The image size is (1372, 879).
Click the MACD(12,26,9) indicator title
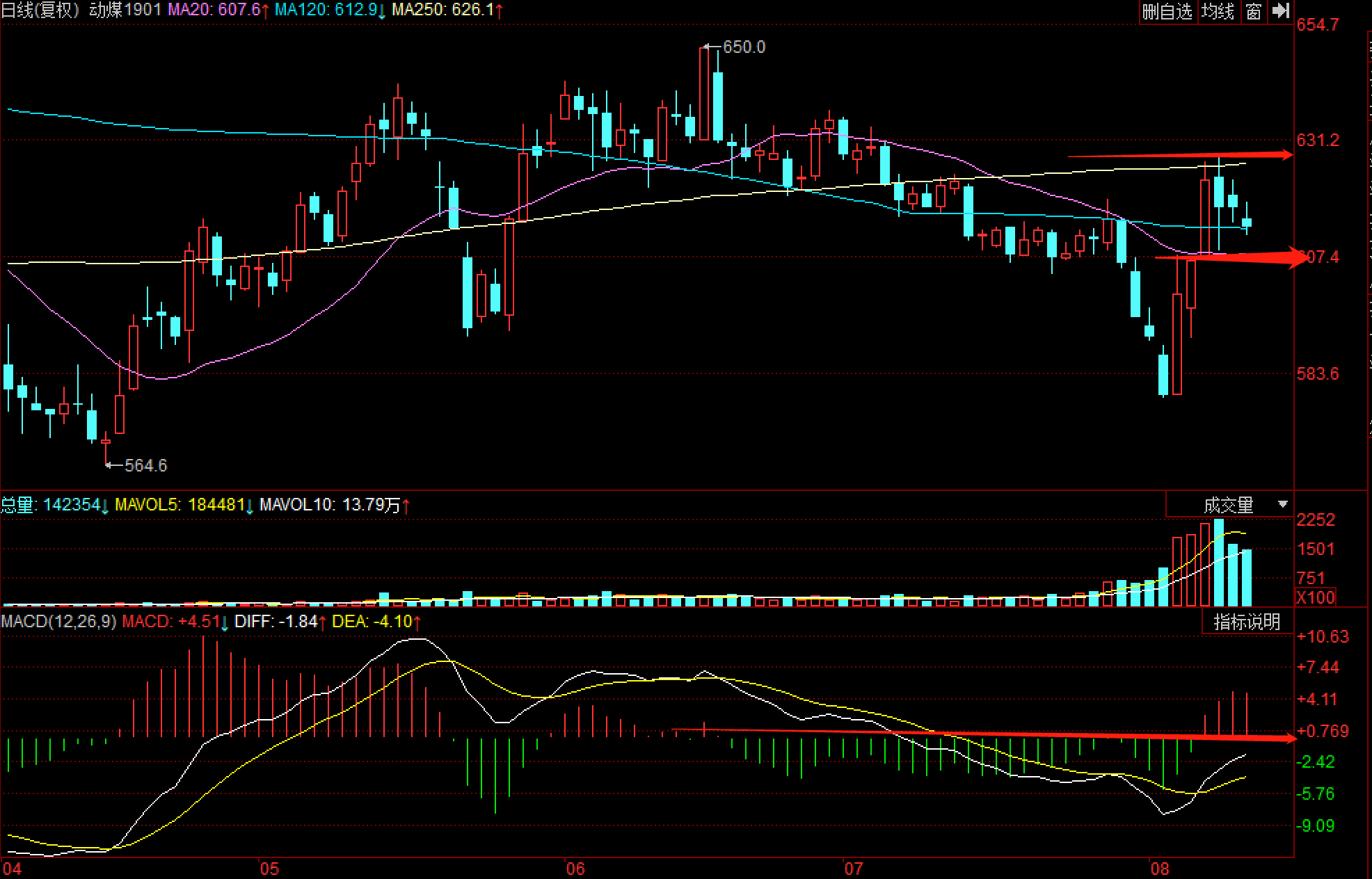click(x=59, y=621)
